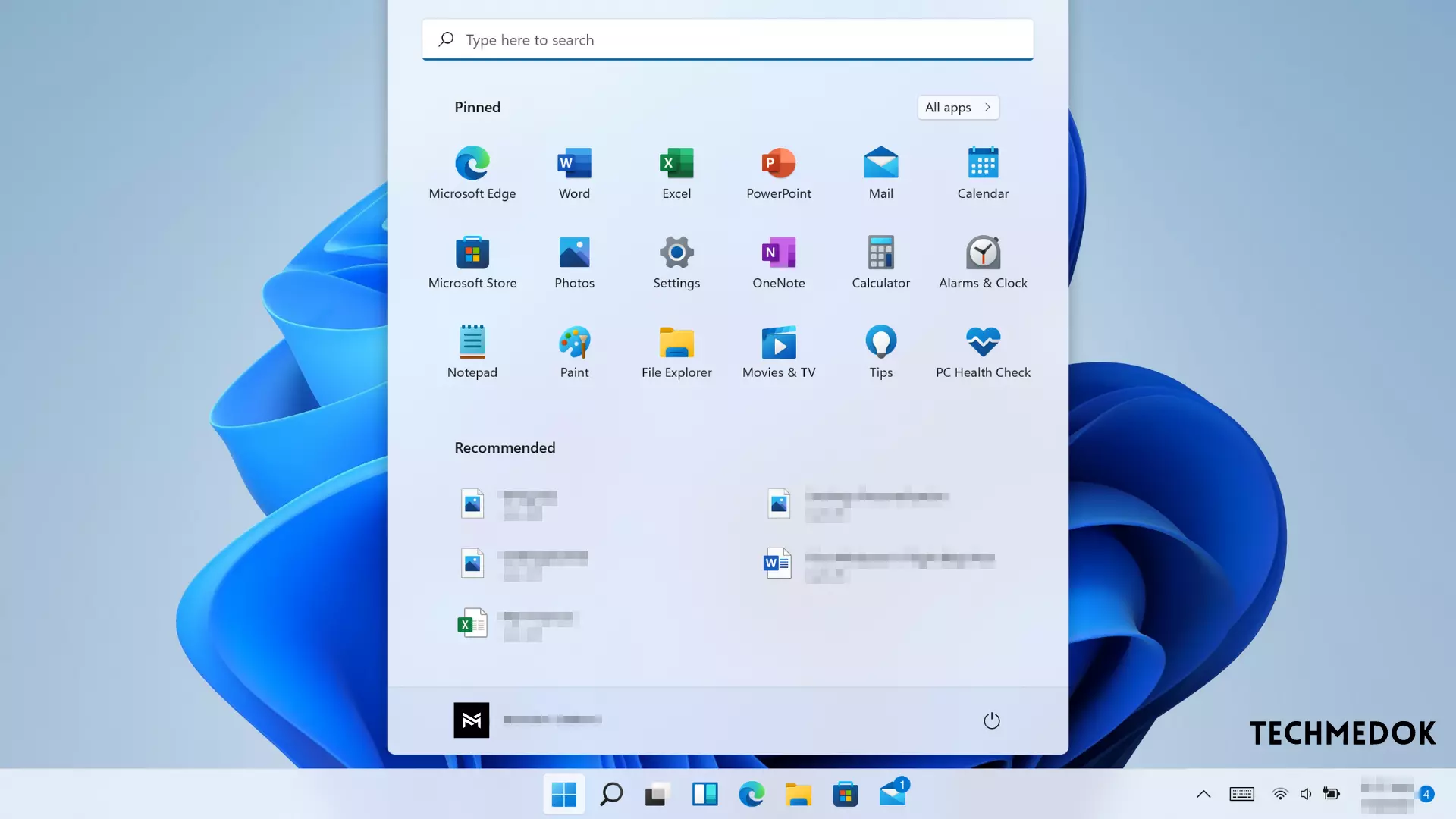
Task: Launch PowerPoint from Start menu
Action: (x=779, y=173)
